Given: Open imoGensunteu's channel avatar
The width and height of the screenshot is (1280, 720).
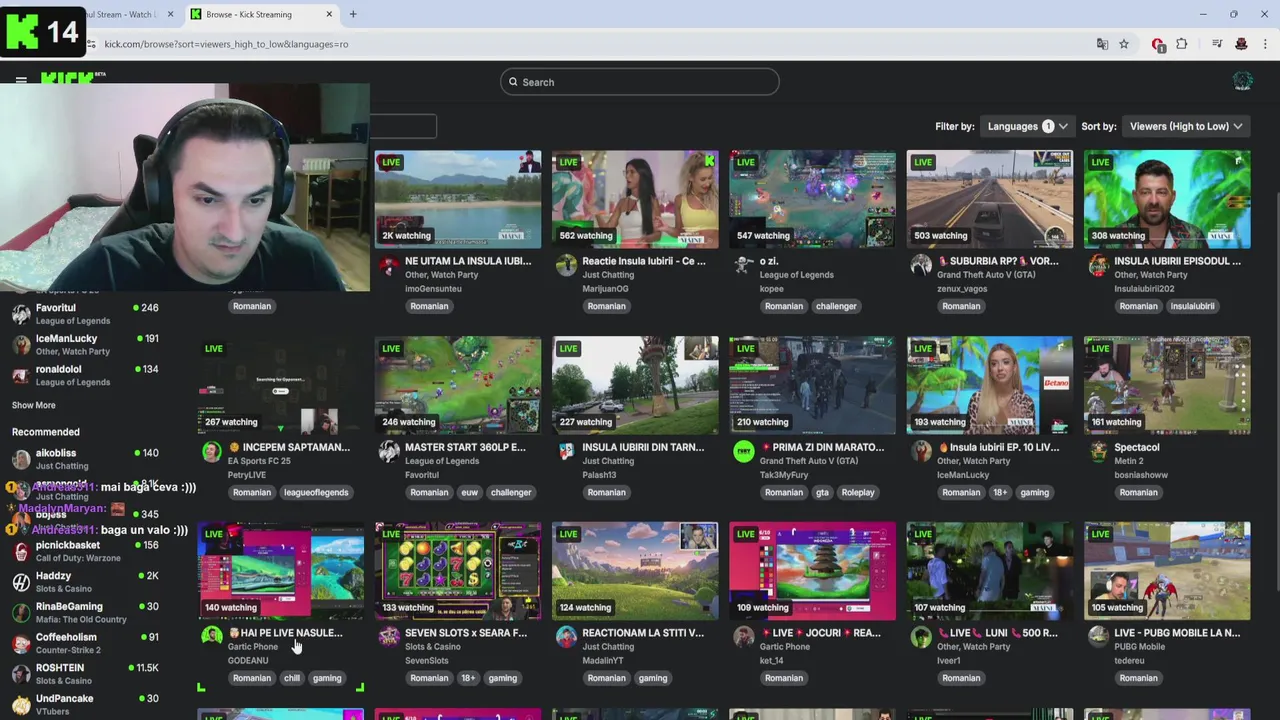Looking at the screenshot, I should click(x=389, y=265).
